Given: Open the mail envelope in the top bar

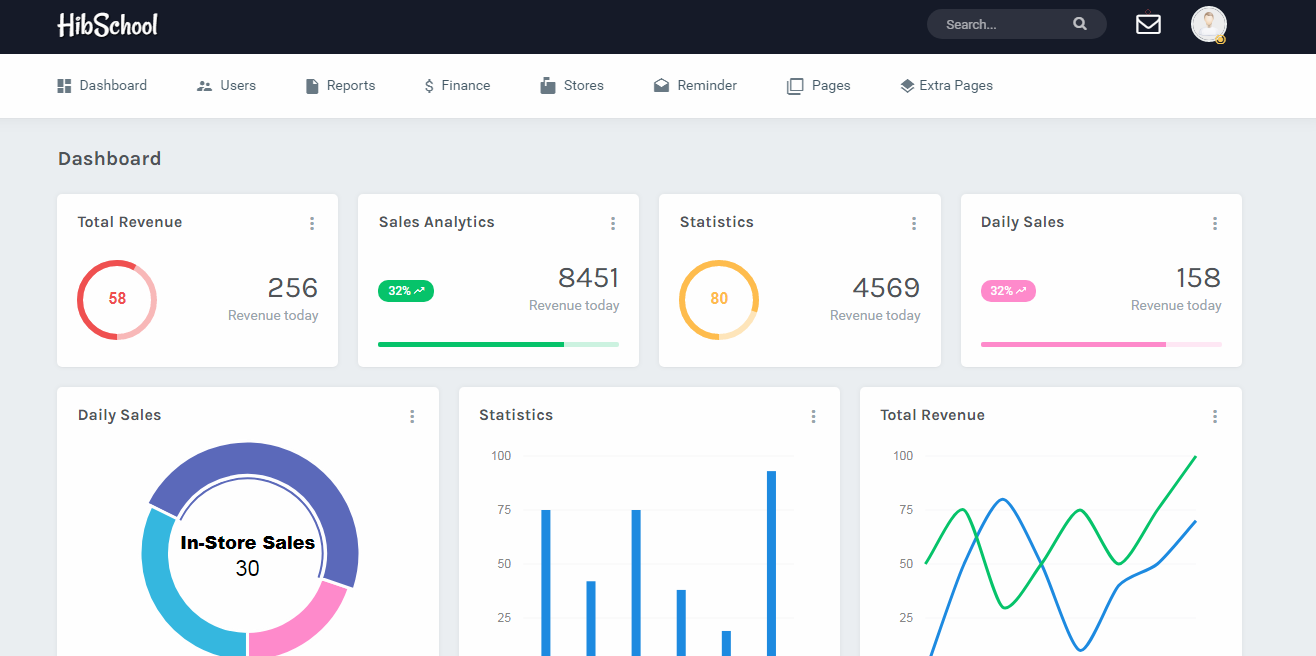Looking at the screenshot, I should pos(1148,23).
